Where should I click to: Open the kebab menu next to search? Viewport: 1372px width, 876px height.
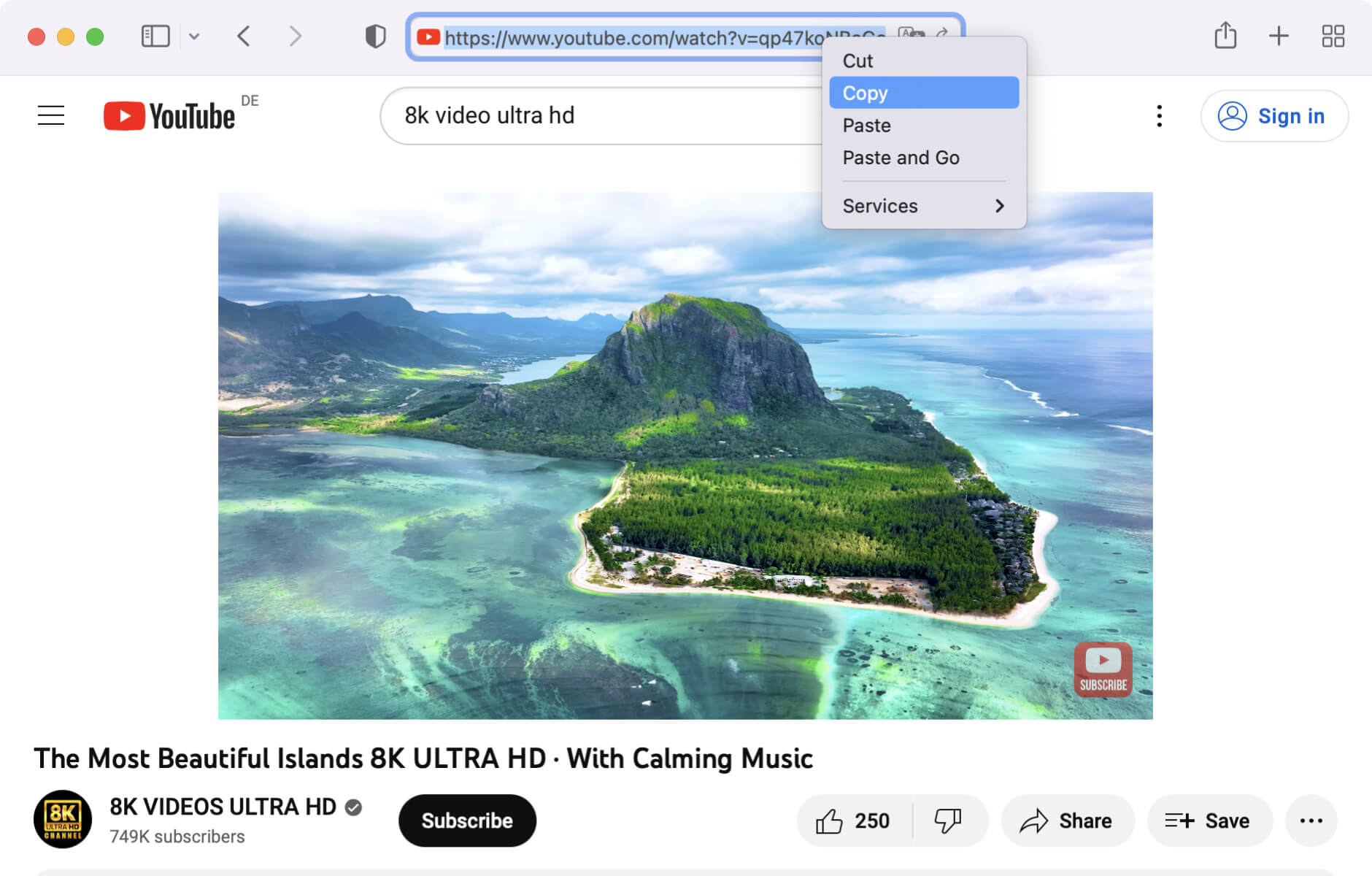1158,116
